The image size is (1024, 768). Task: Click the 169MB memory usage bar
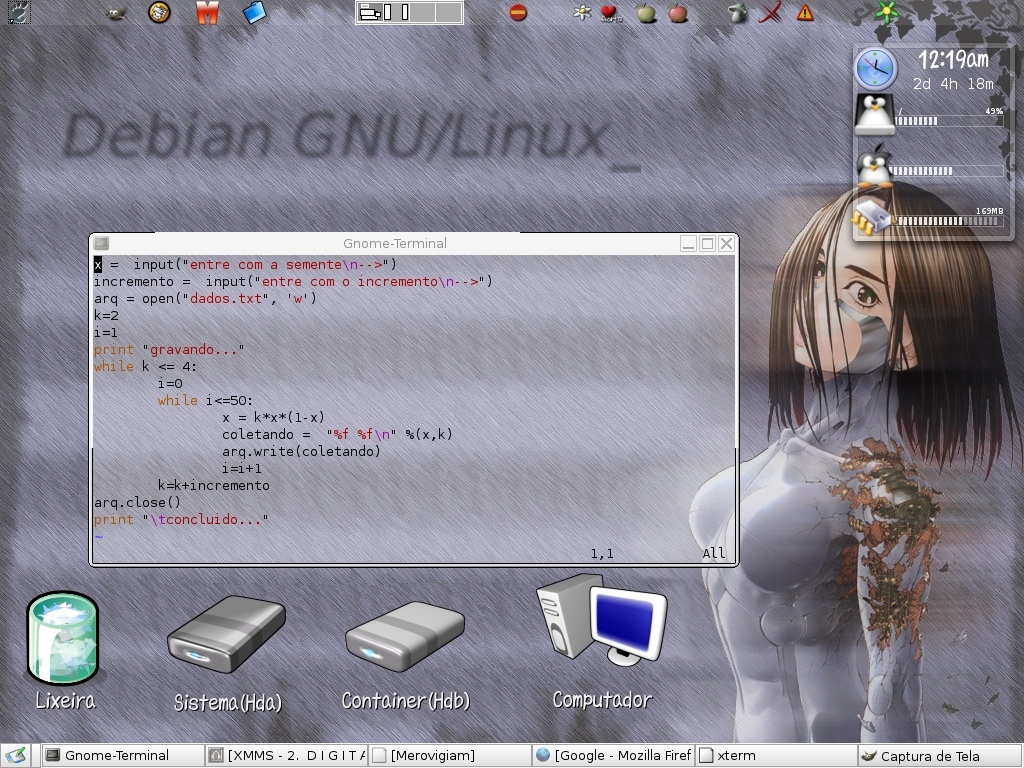click(948, 221)
